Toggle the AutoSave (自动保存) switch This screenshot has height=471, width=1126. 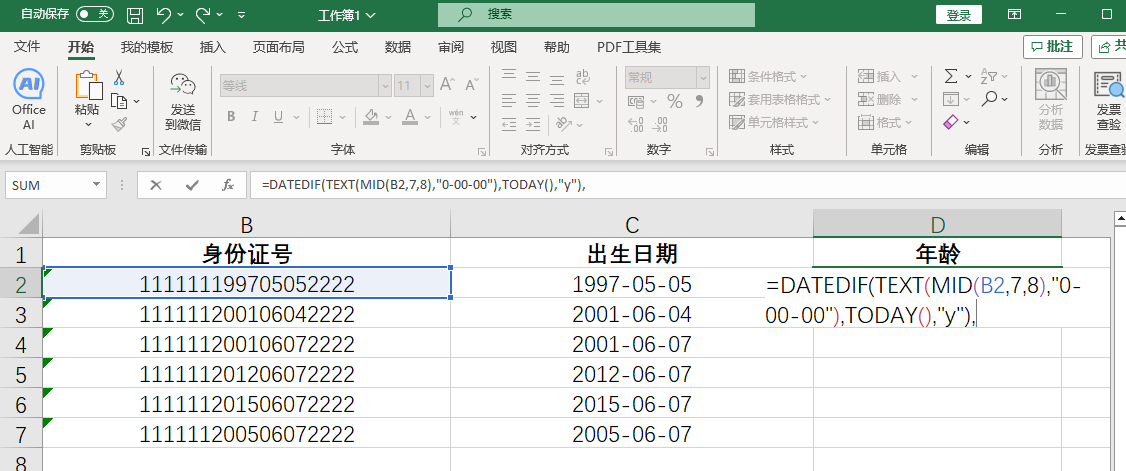click(x=95, y=14)
